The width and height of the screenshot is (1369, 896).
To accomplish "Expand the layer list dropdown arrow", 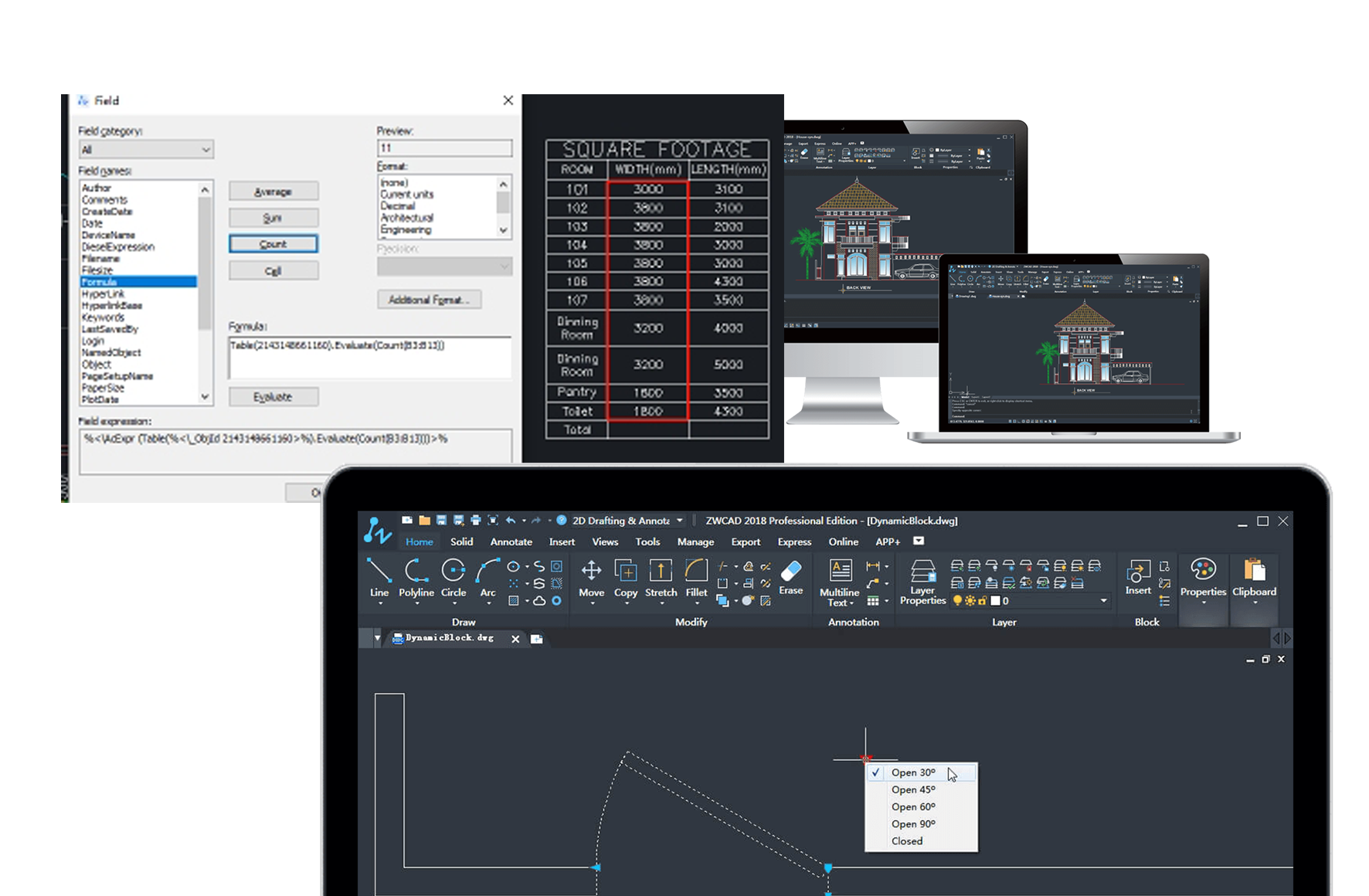I will 1103,600.
